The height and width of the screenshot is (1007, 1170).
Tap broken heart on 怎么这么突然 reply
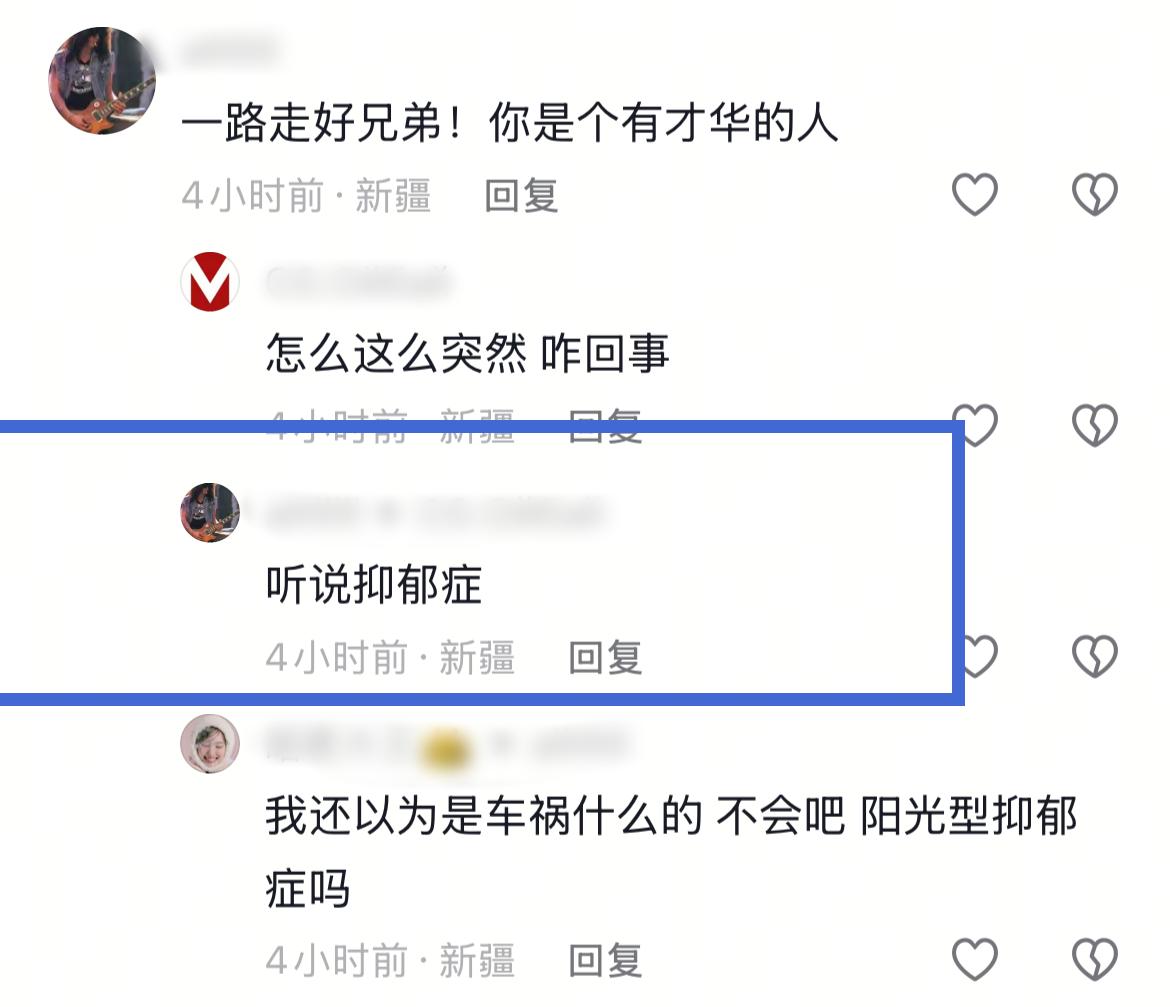pos(1095,425)
